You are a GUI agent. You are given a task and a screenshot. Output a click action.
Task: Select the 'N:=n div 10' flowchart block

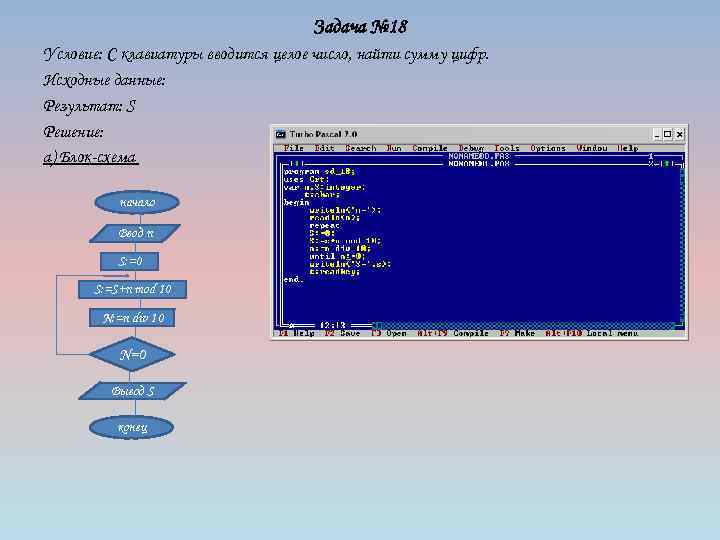tap(132, 317)
